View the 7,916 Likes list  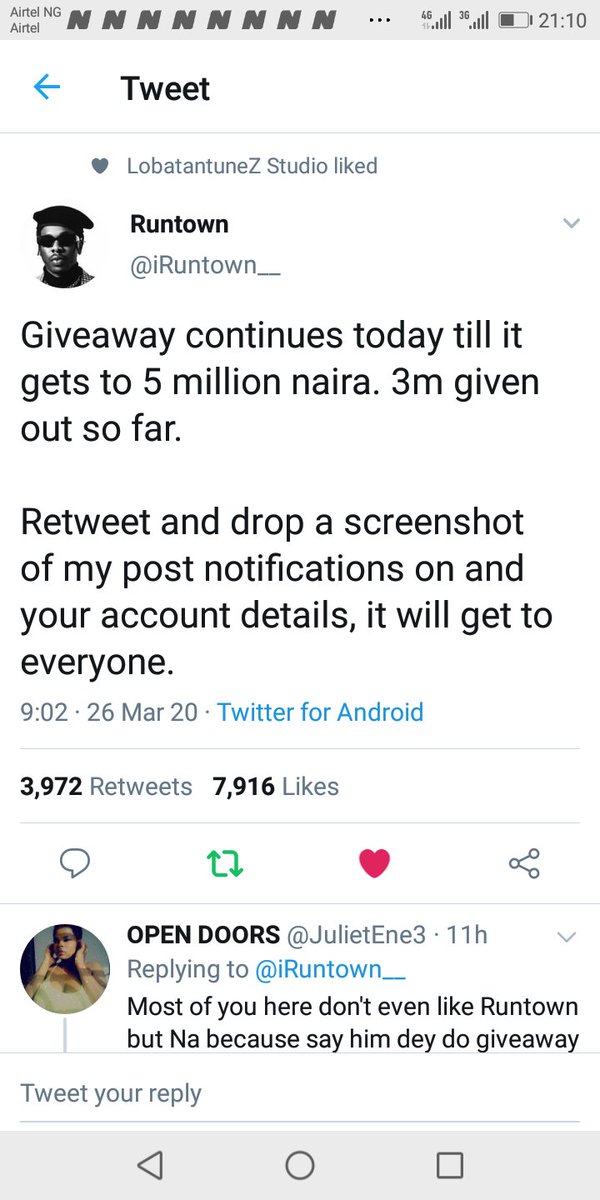coord(276,787)
